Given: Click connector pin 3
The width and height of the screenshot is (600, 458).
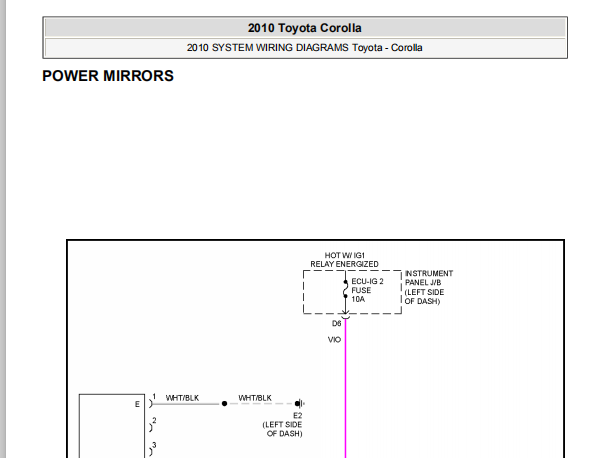Looking at the screenshot, I should (x=152, y=449).
